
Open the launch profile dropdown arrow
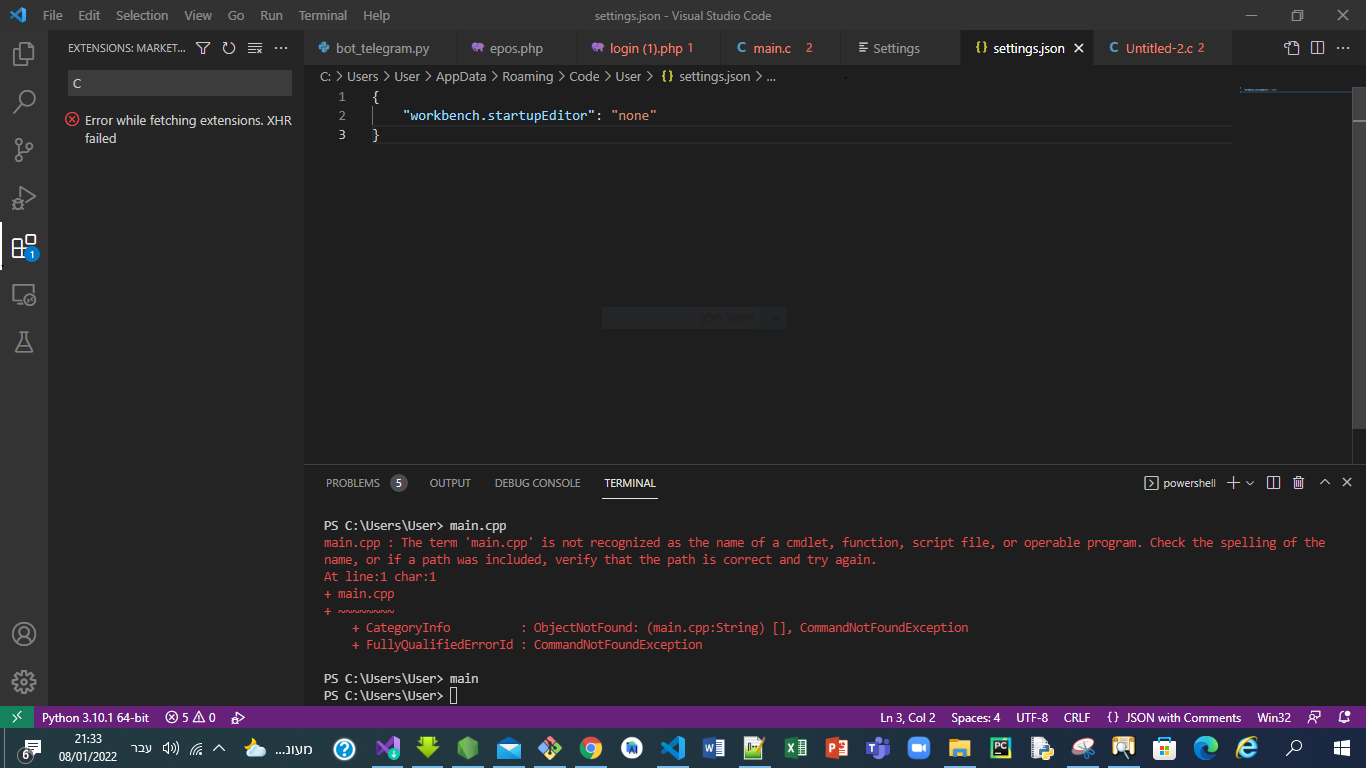click(1250, 483)
